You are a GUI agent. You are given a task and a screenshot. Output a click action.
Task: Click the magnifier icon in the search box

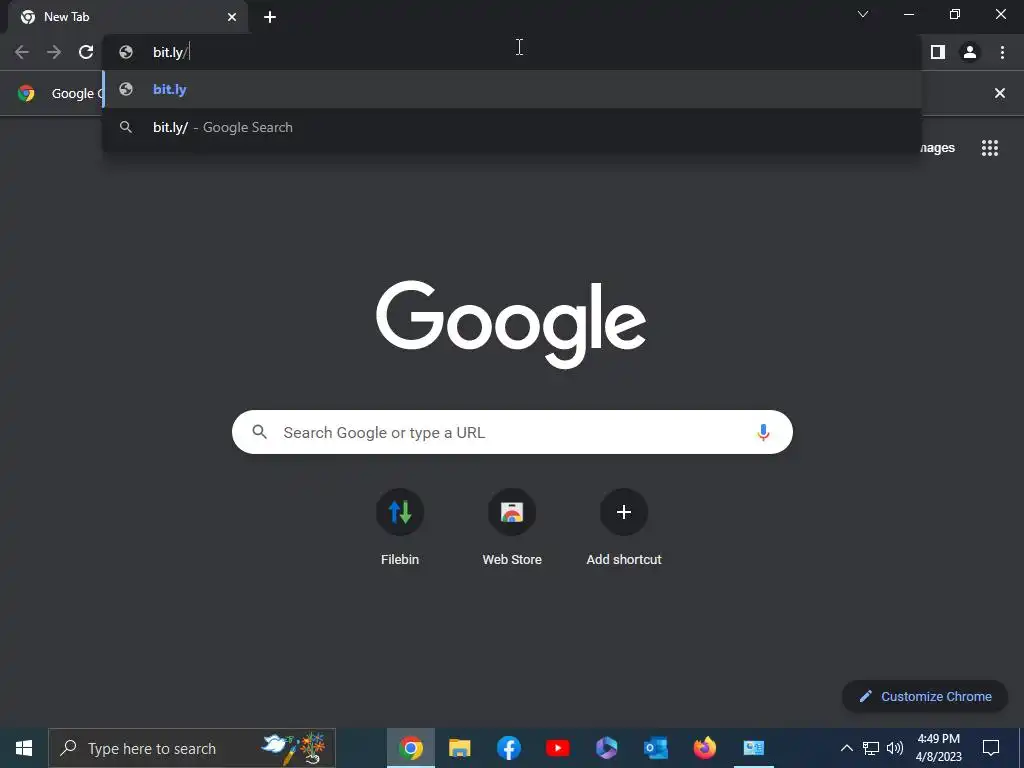pyautogui.click(x=259, y=432)
